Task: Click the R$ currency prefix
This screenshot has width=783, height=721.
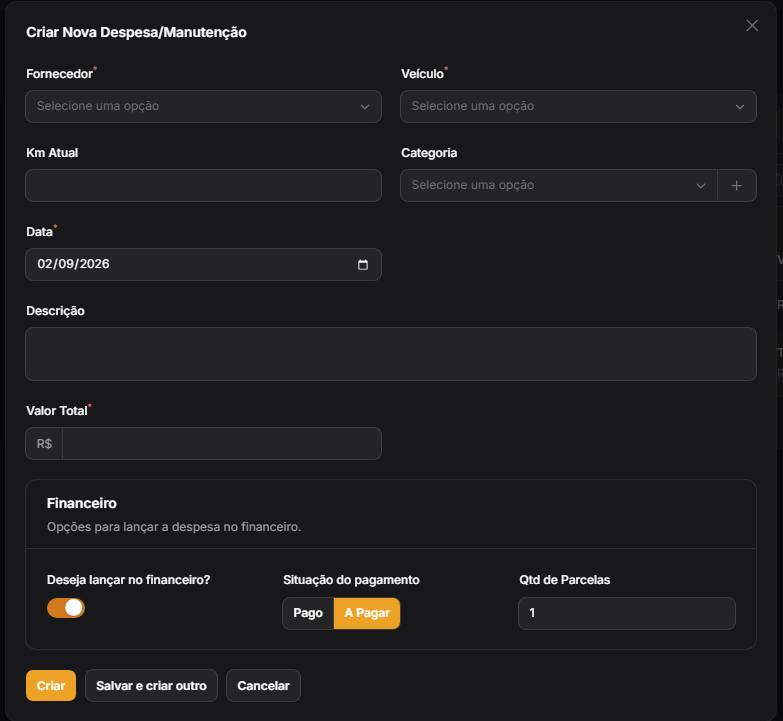Action: click(x=44, y=443)
